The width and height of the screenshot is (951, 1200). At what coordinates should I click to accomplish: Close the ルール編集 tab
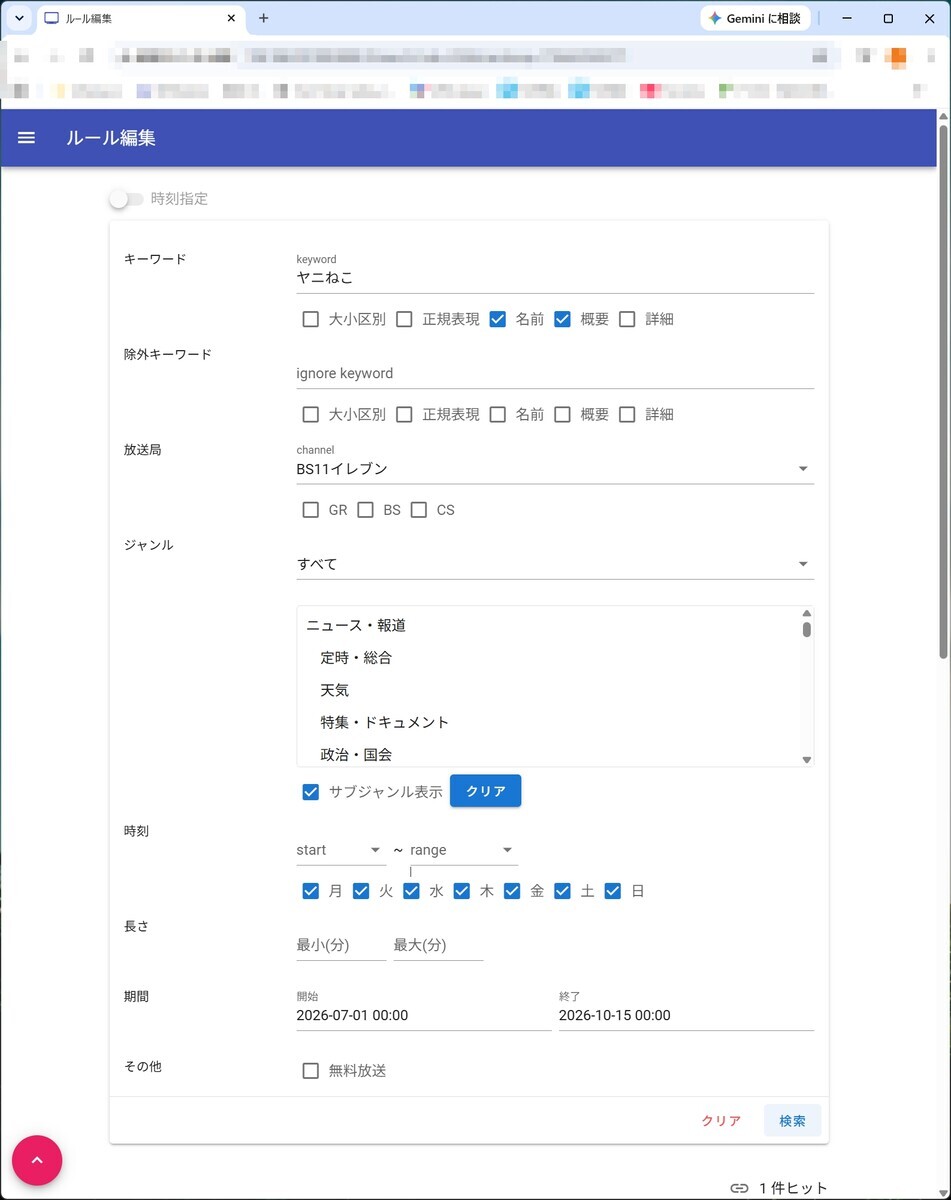click(231, 18)
